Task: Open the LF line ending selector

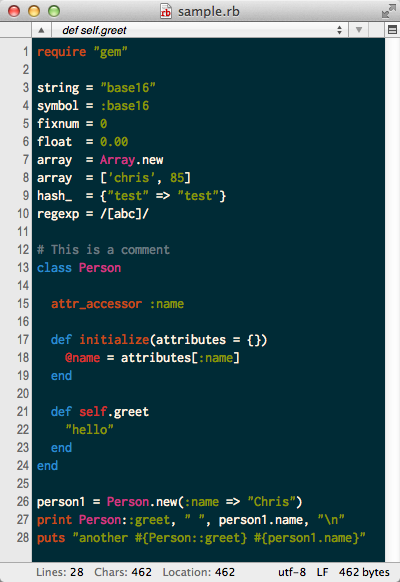Action: (322, 572)
